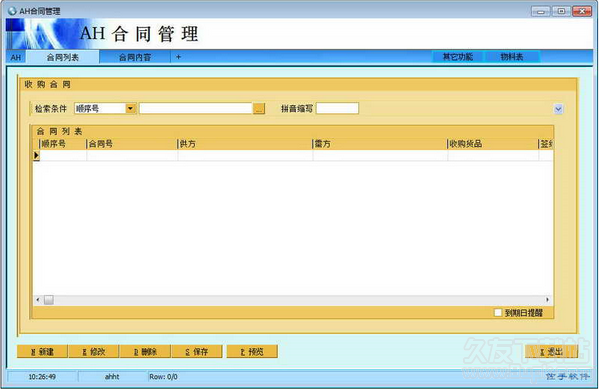Screen dimensions: 599x389
Task: Click the 预览 button
Action: (x=252, y=352)
